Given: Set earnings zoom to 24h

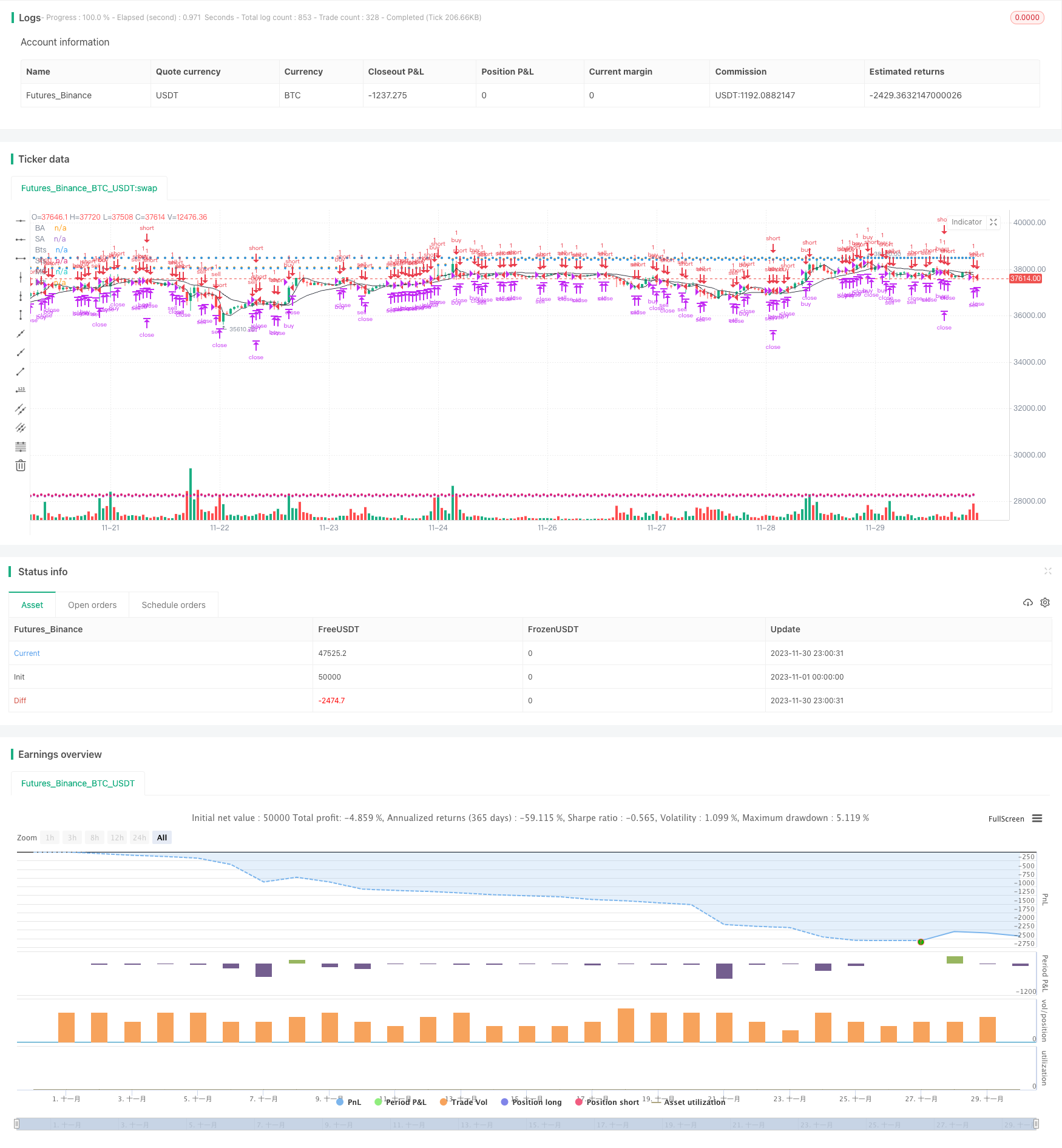Looking at the screenshot, I should [x=140, y=838].
